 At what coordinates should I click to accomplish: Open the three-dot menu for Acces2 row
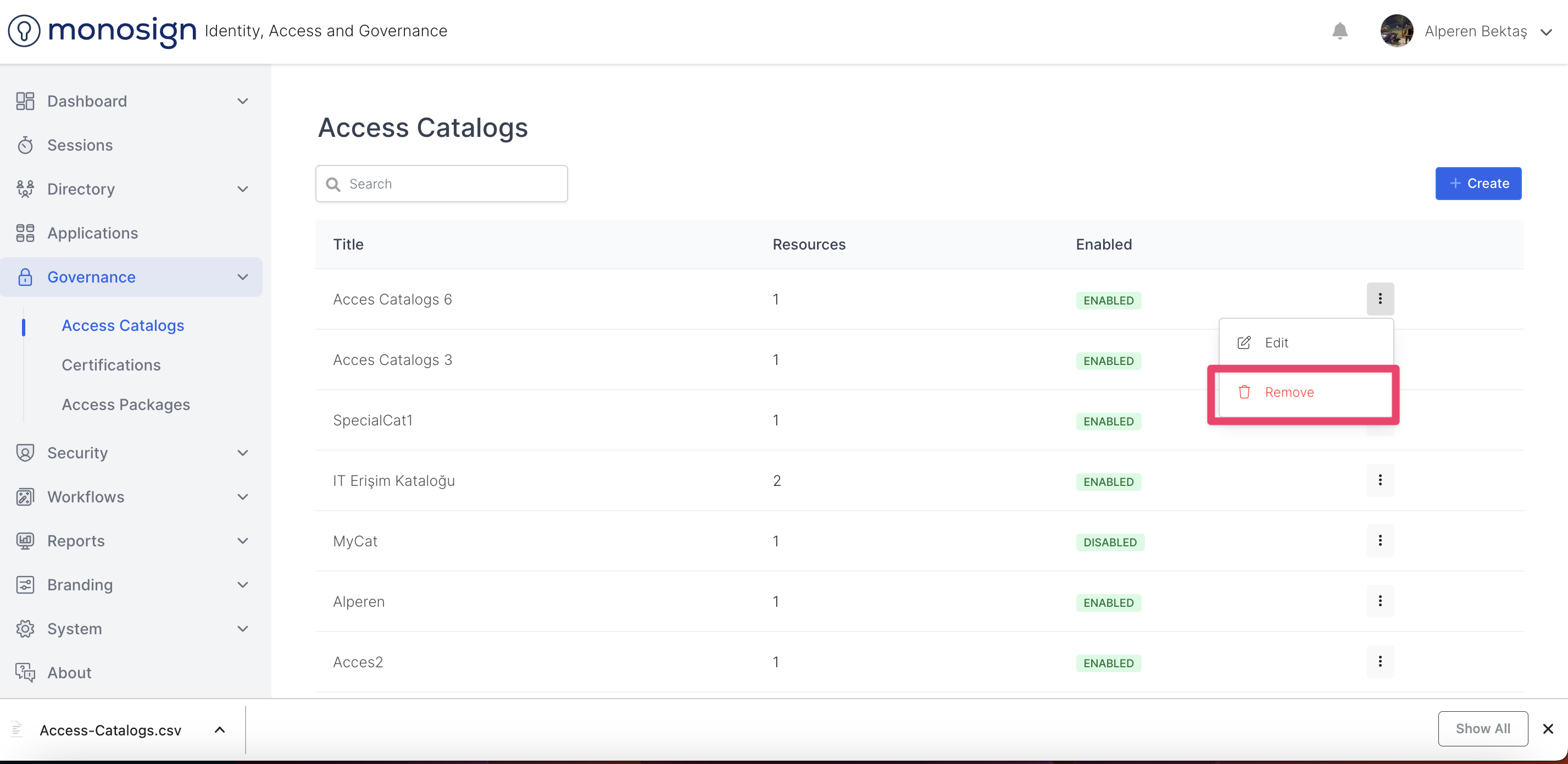1380,661
